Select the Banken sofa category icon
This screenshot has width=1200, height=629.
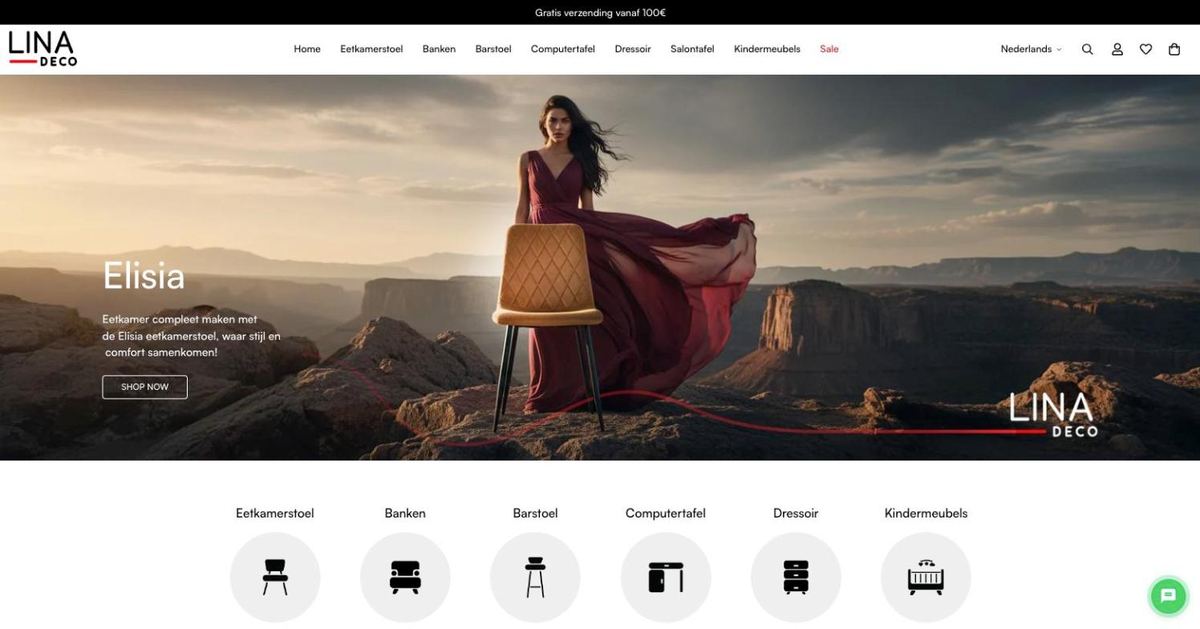[x=405, y=578]
